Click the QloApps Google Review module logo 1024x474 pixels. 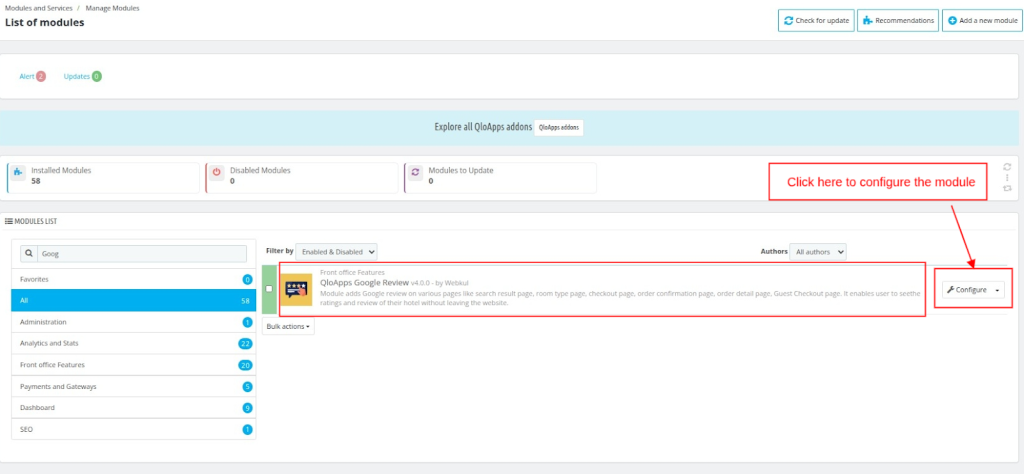[x=295, y=289]
